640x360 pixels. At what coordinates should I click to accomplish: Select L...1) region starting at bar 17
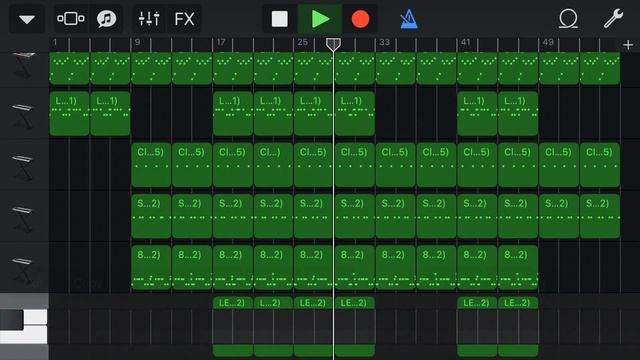click(x=233, y=113)
